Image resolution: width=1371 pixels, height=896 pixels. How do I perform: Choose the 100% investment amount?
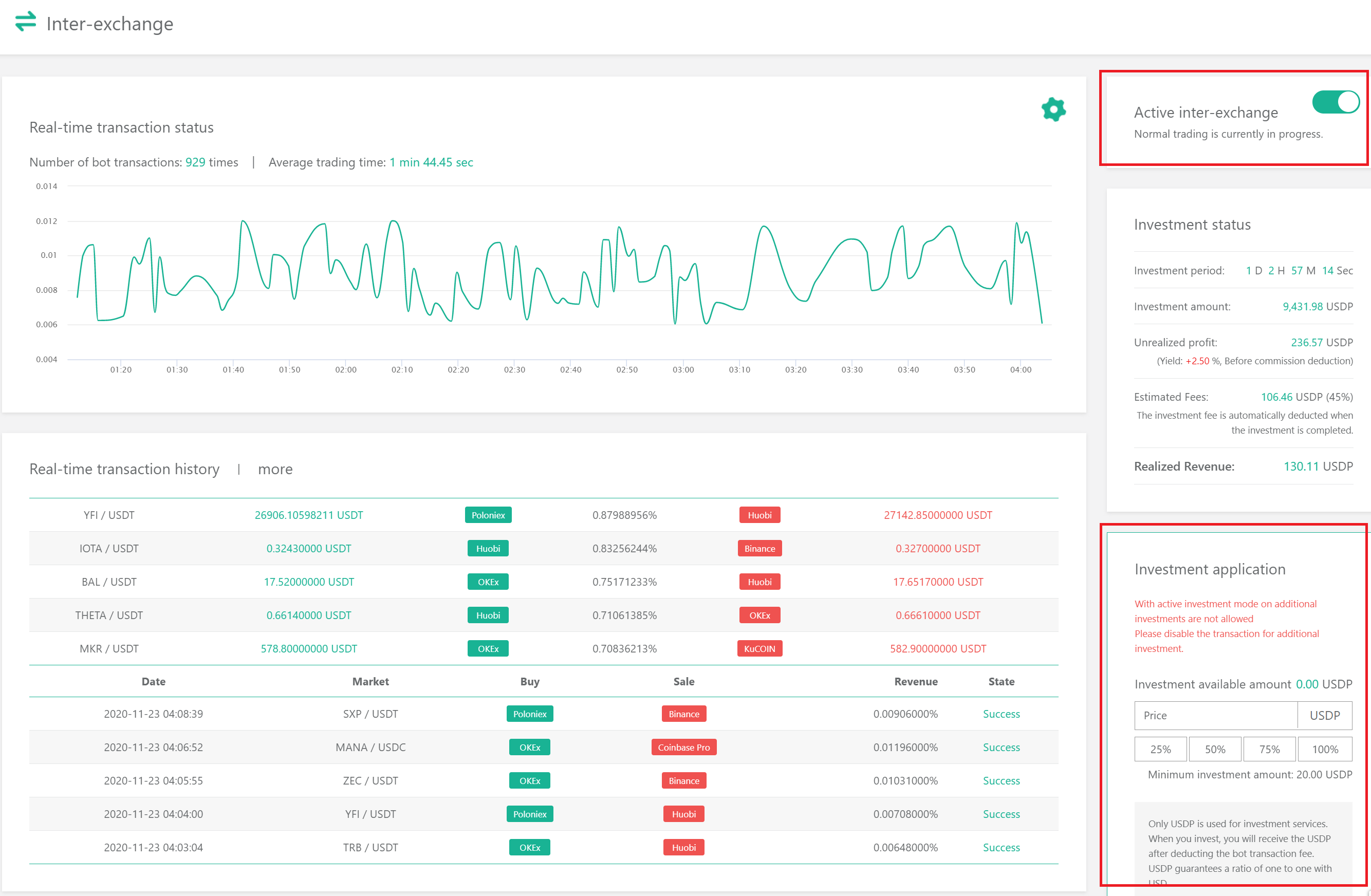[1324, 749]
